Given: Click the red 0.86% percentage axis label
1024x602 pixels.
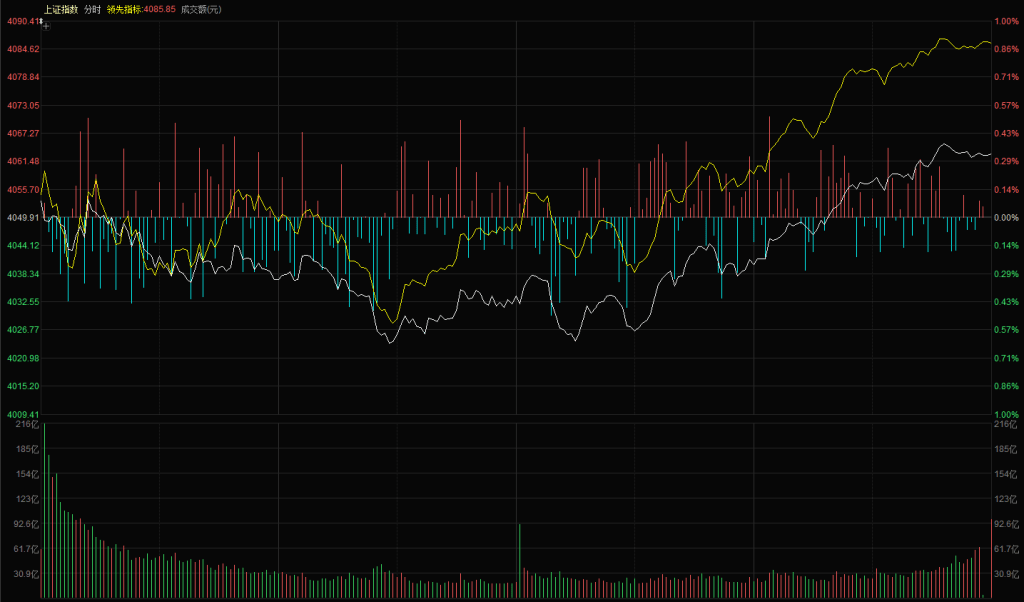Looking at the screenshot, I should (1004, 49).
